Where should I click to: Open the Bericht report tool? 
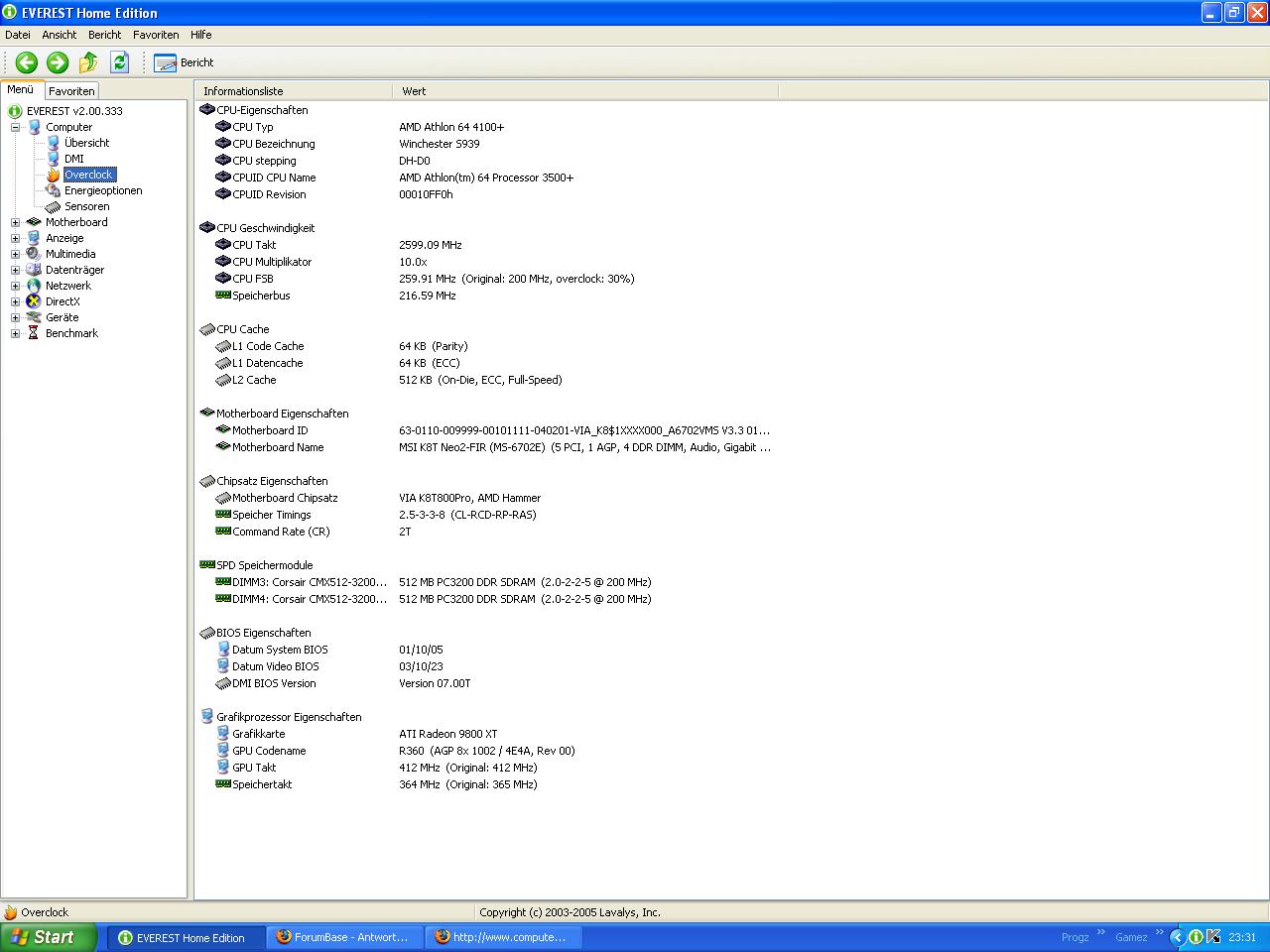(184, 62)
